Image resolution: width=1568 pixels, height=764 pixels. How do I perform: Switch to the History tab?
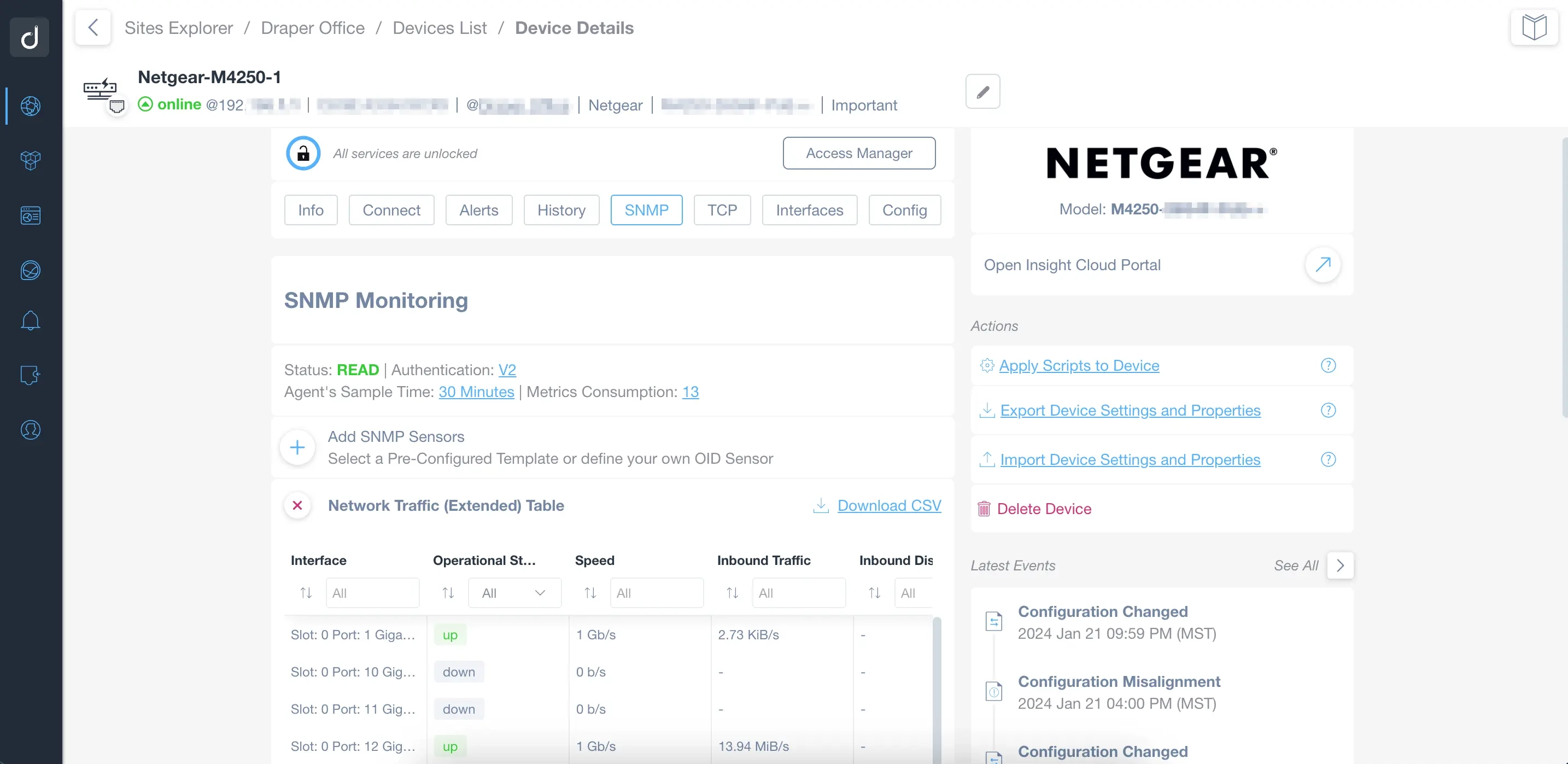tap(561, 210)
